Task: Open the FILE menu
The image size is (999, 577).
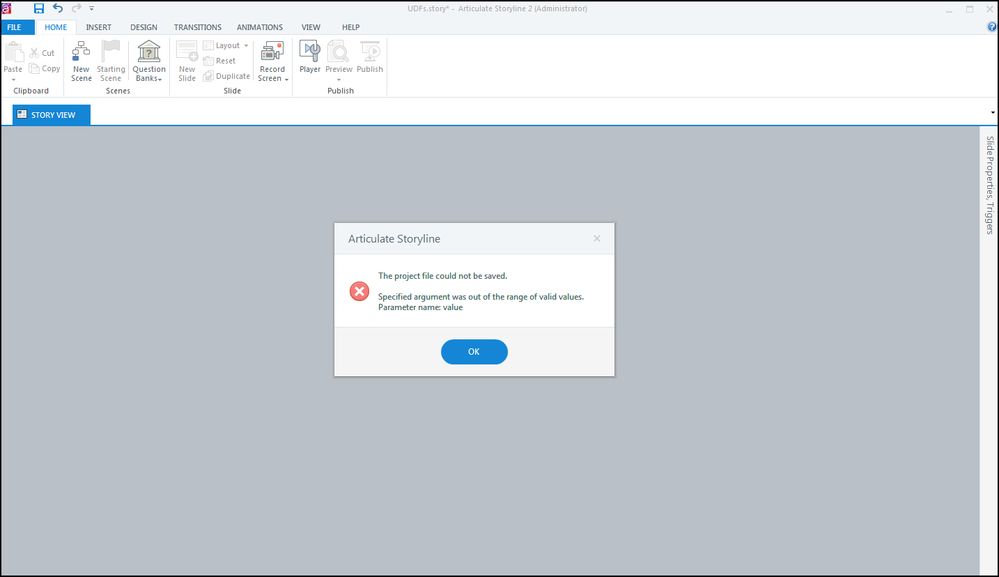Action: point(14,27)
